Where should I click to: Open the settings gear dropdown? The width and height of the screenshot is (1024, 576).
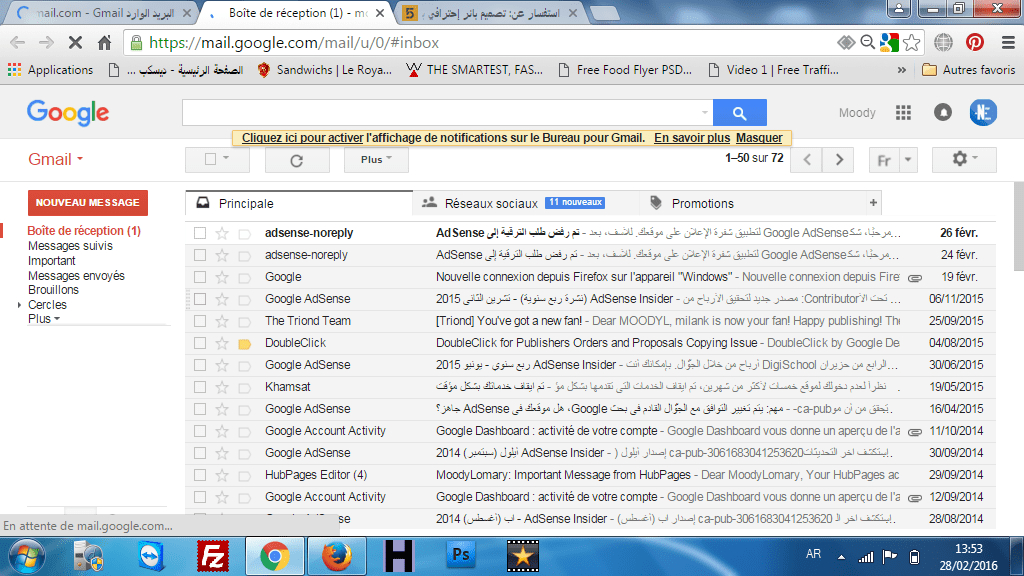coord(963,160)
